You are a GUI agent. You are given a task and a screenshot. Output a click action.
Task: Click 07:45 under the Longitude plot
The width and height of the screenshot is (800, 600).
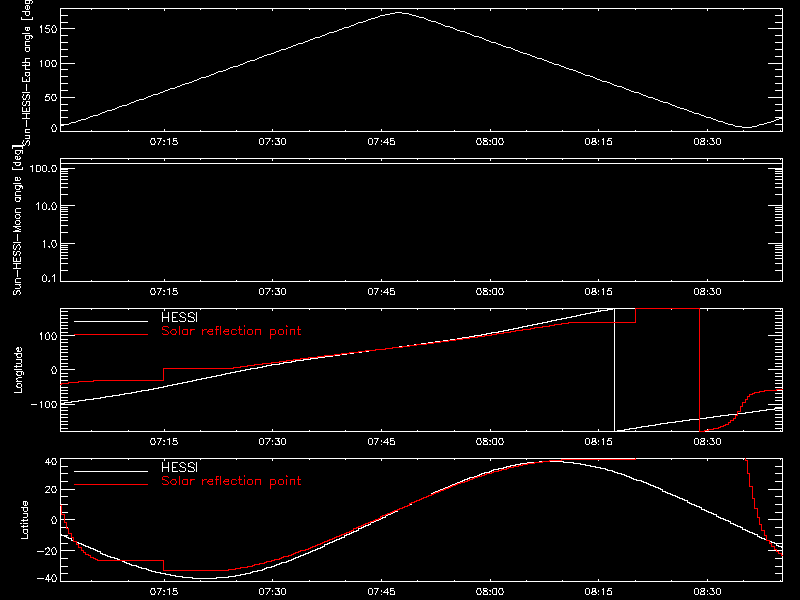tap(381, 442)
